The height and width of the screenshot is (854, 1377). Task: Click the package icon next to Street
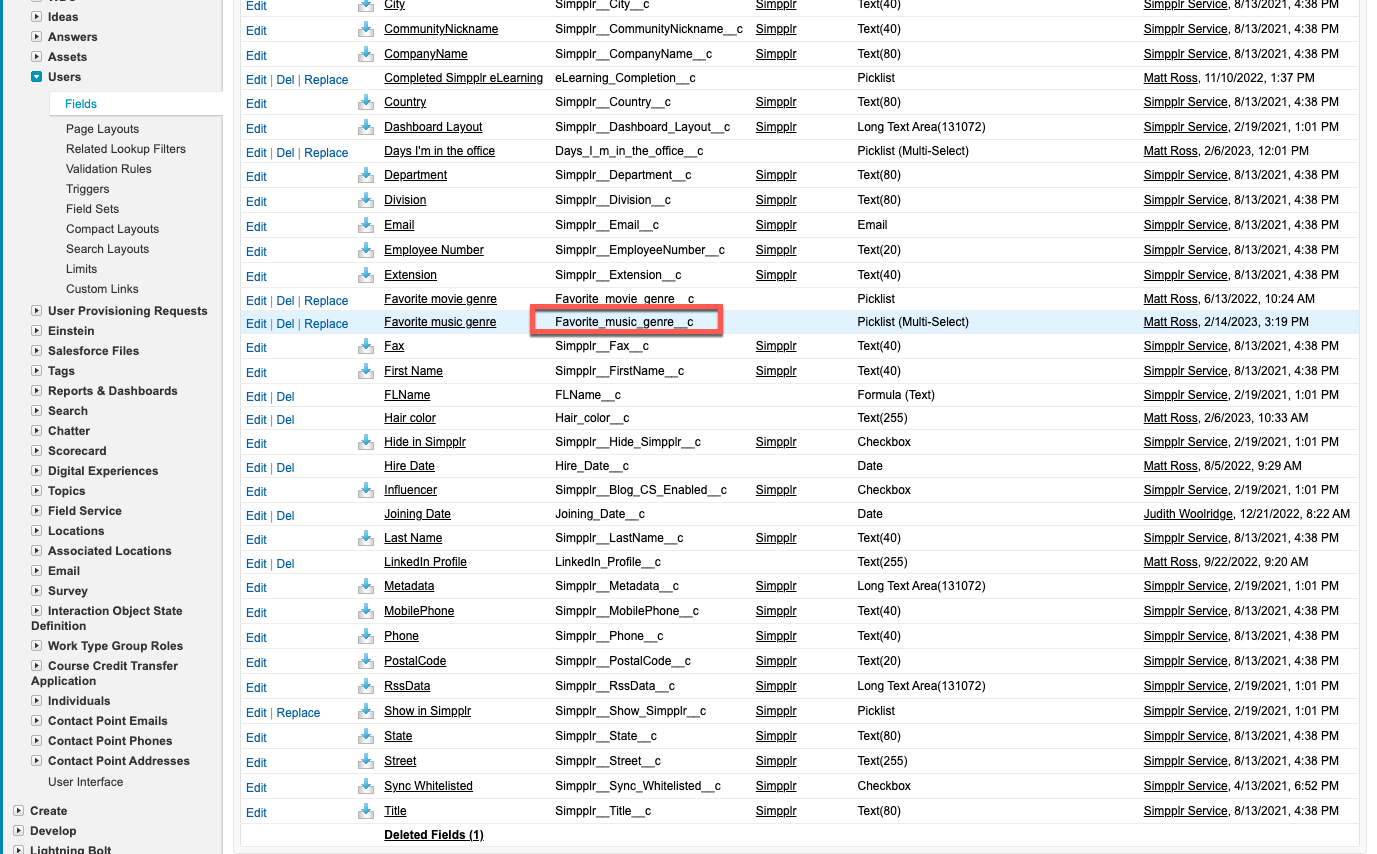coord(366,760)
